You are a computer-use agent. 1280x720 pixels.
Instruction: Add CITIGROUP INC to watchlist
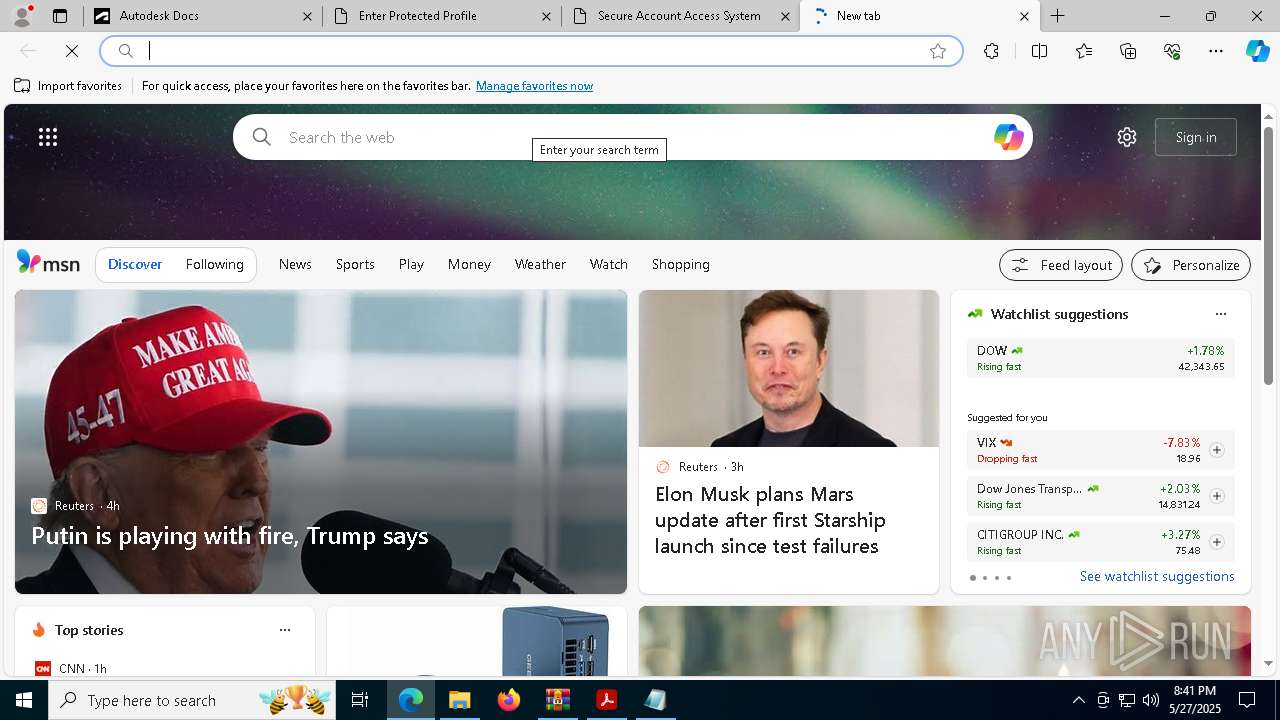tap(1216, 542)
